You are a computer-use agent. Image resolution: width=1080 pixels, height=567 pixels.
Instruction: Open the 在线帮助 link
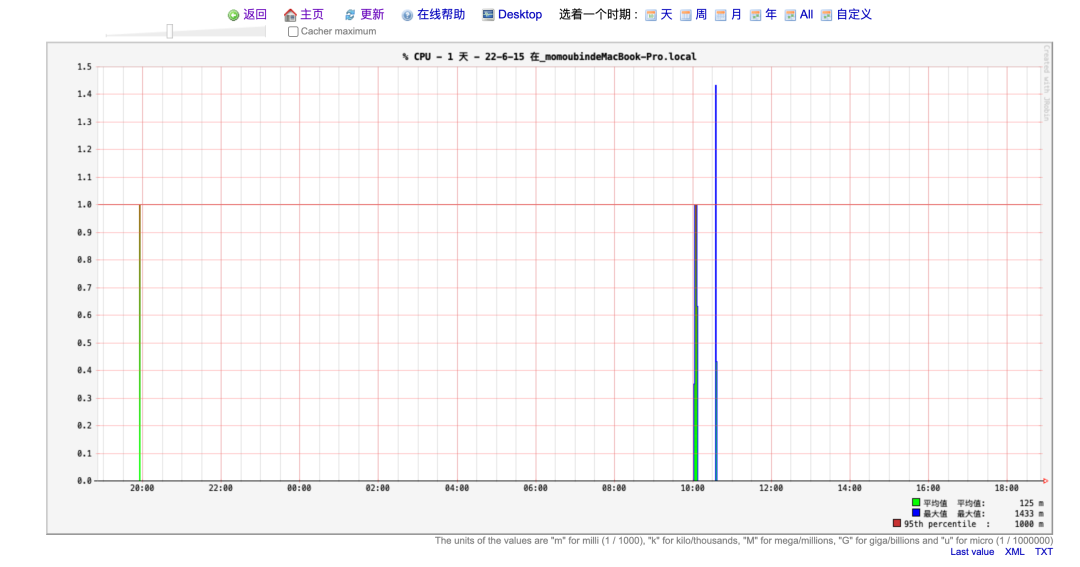[441, 14]
